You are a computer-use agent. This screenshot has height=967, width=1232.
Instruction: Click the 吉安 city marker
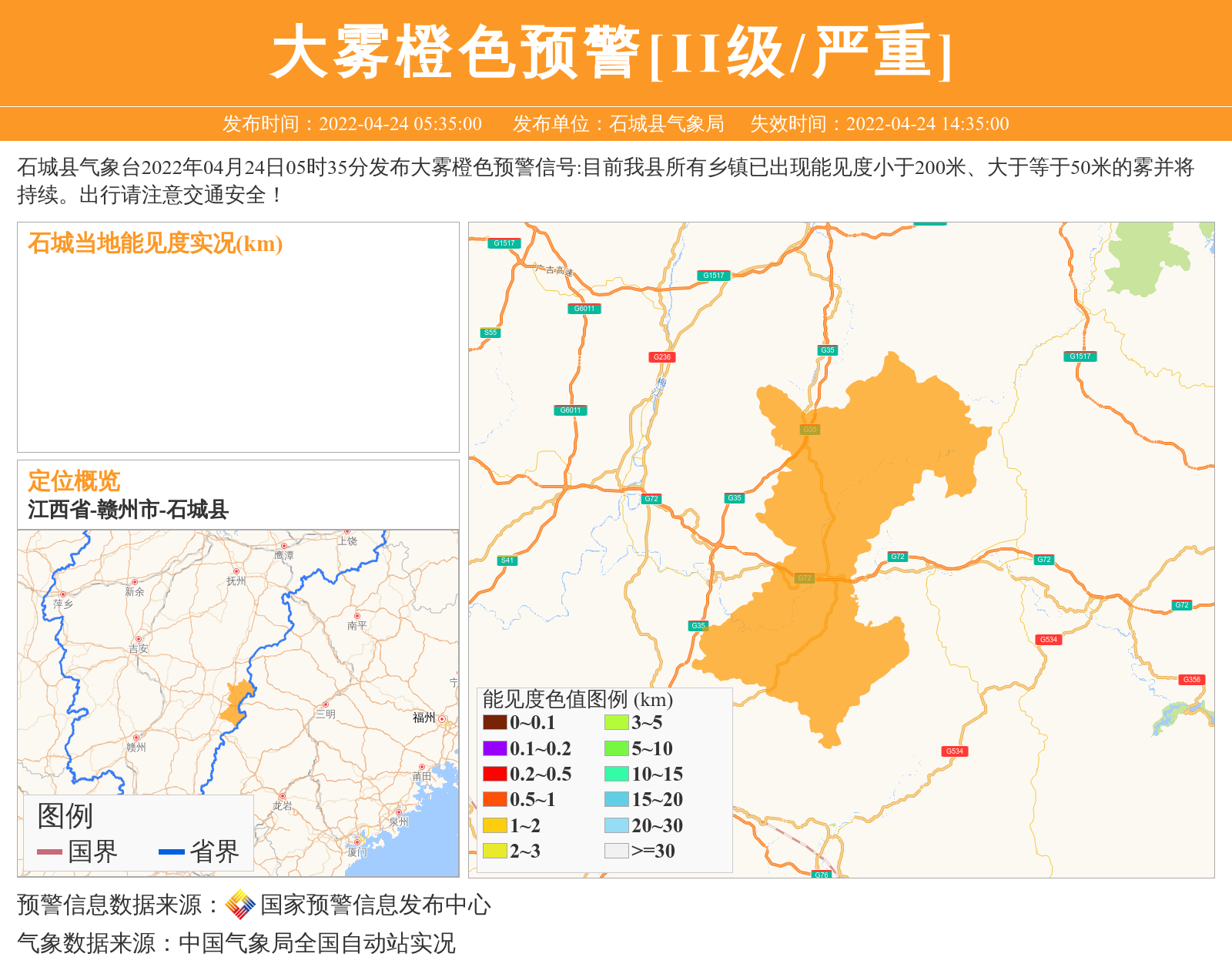139,639
